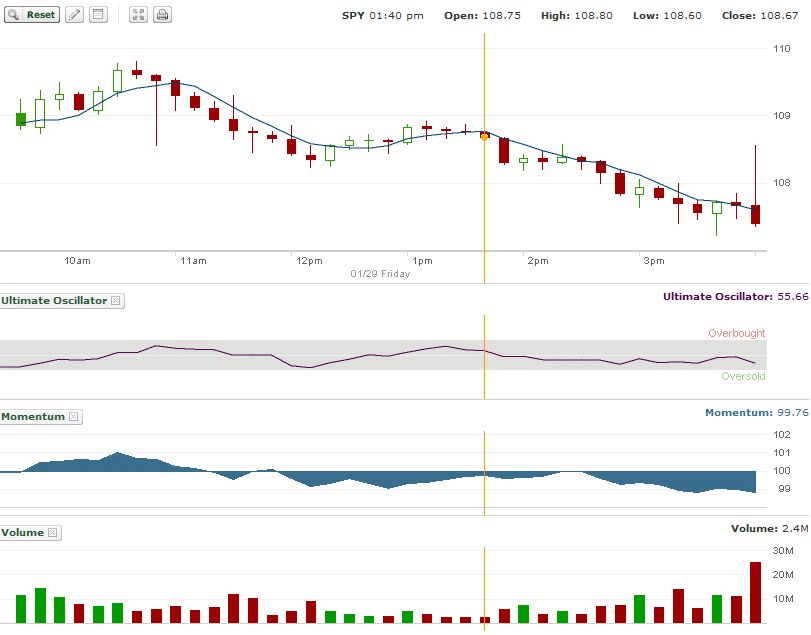Close the Momentum indicator panel
Viewport: 811px width, 635px height.
tap(73, 416)
